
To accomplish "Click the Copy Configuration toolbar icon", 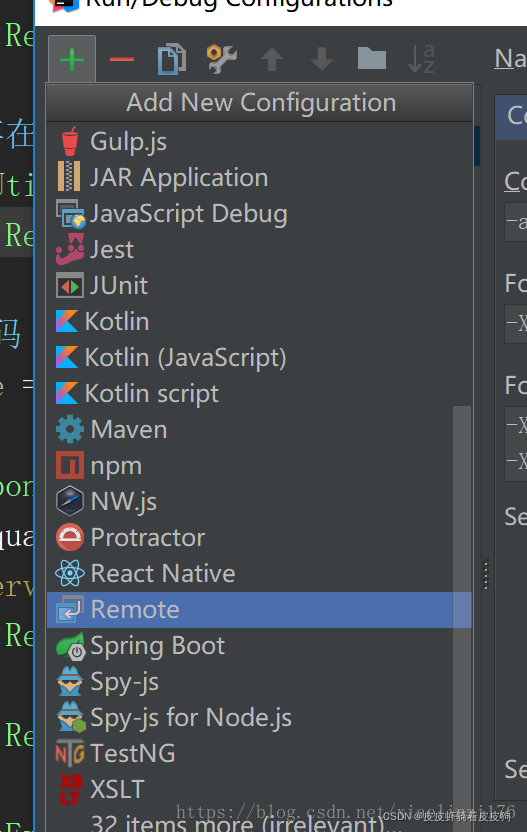I will tap(171, 59).
